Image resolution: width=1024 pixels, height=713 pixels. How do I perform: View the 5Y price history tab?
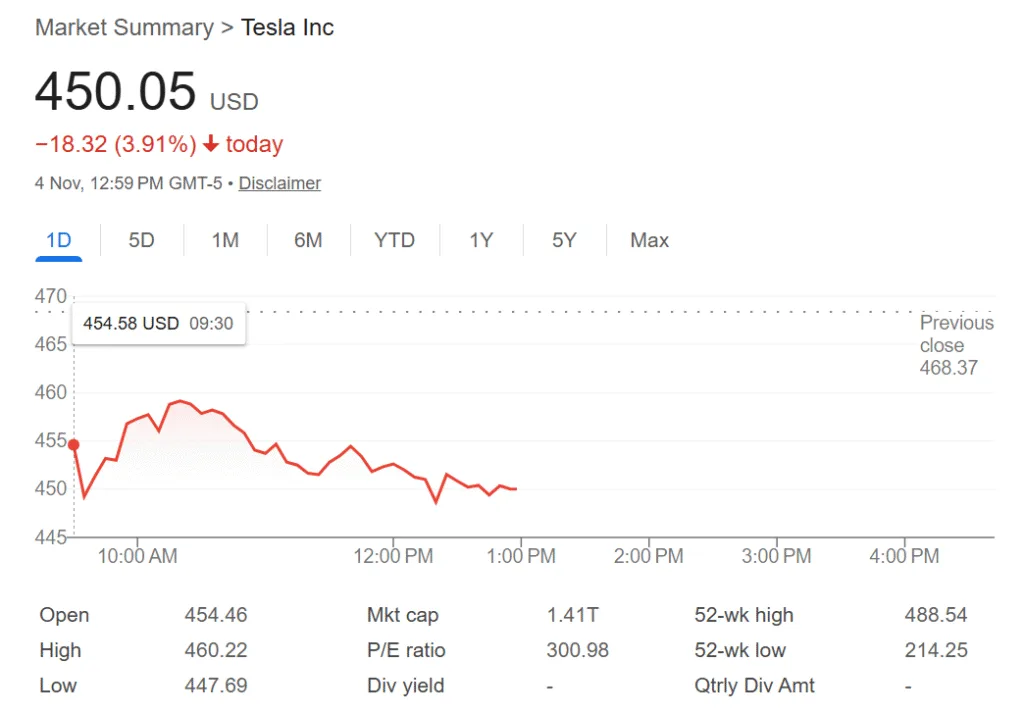click(x=564, y=240)
